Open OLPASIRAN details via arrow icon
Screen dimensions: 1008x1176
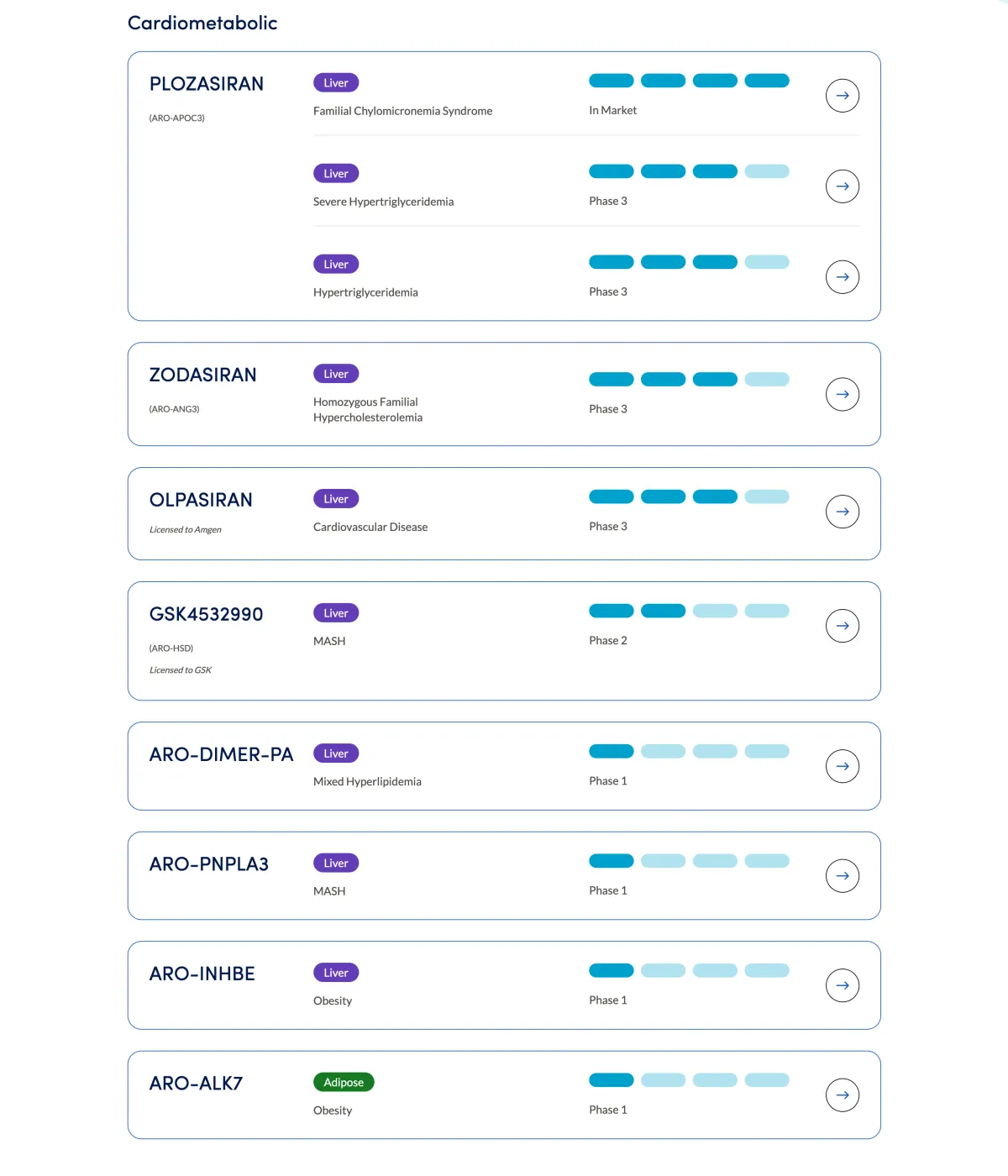point(843,512)
